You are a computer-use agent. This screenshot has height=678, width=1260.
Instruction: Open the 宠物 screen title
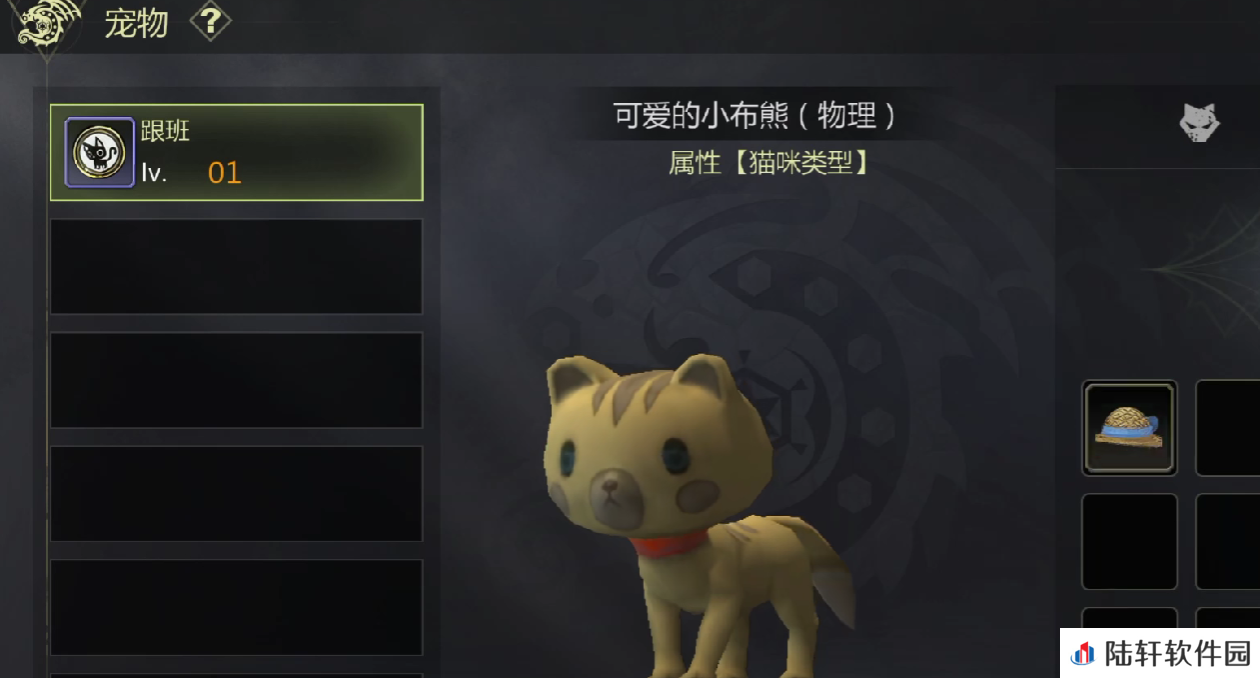136,23
